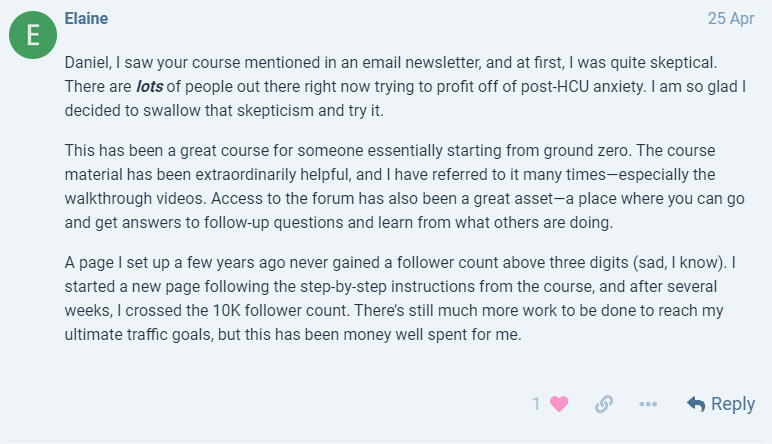Viewport: 772px width, 444px height.
Task: Copy the post link via chain icon
Action: point(603,404)
